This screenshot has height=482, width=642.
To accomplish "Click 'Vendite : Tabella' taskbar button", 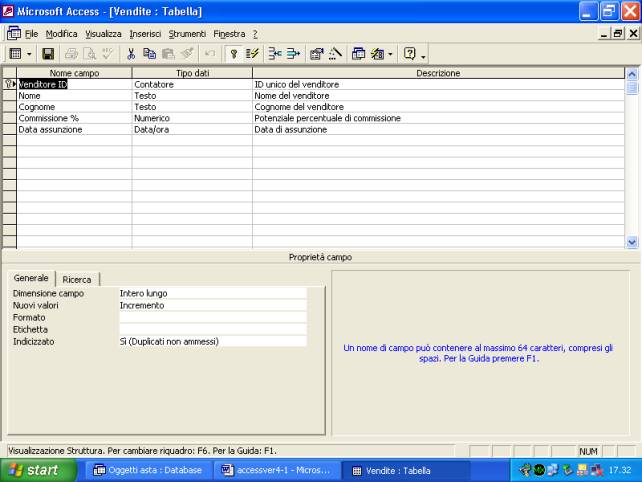I will click(x=405, y=470).
